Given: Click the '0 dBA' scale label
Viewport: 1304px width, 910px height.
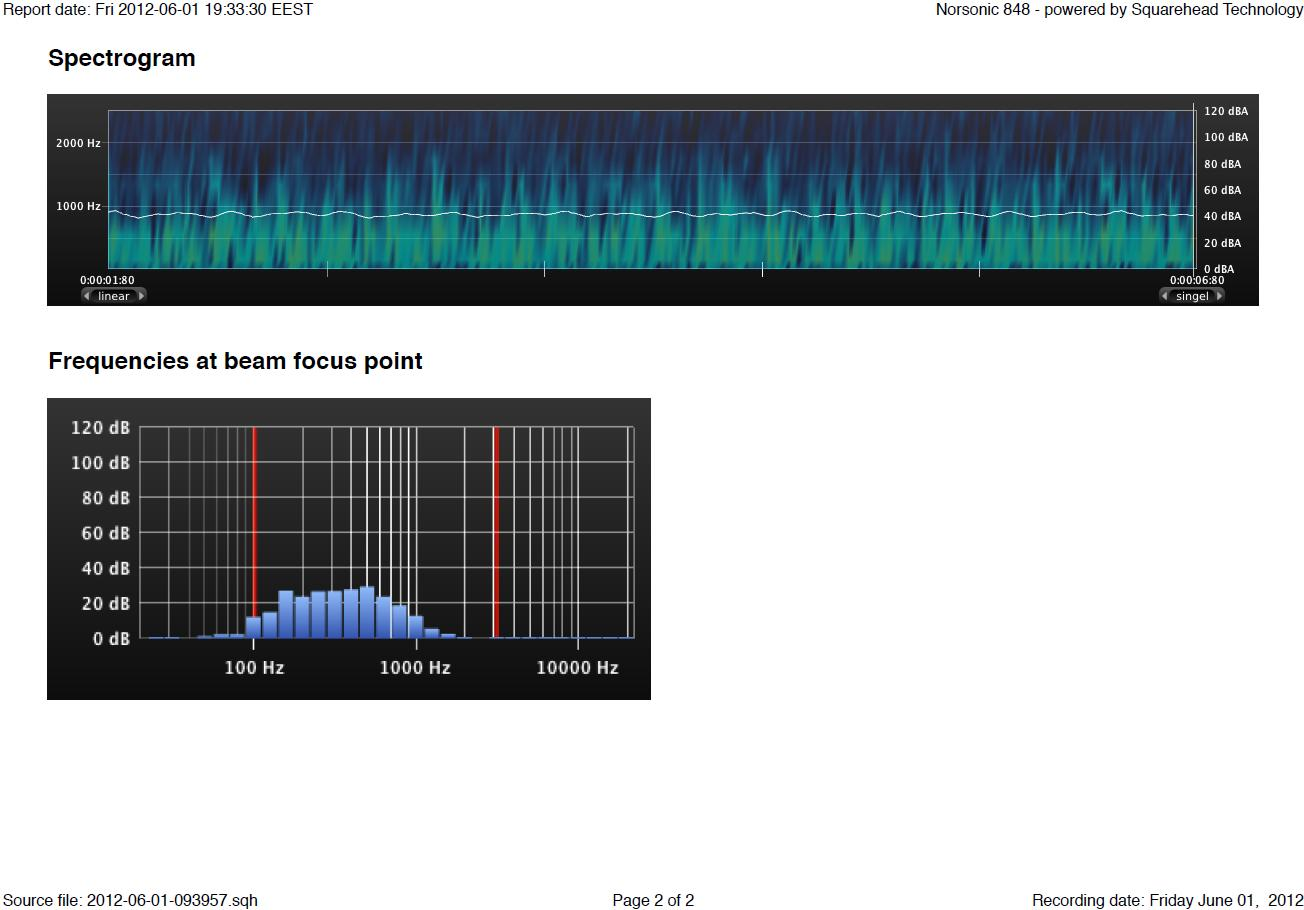Looking at the screenshot, I should coord(1218,269).
